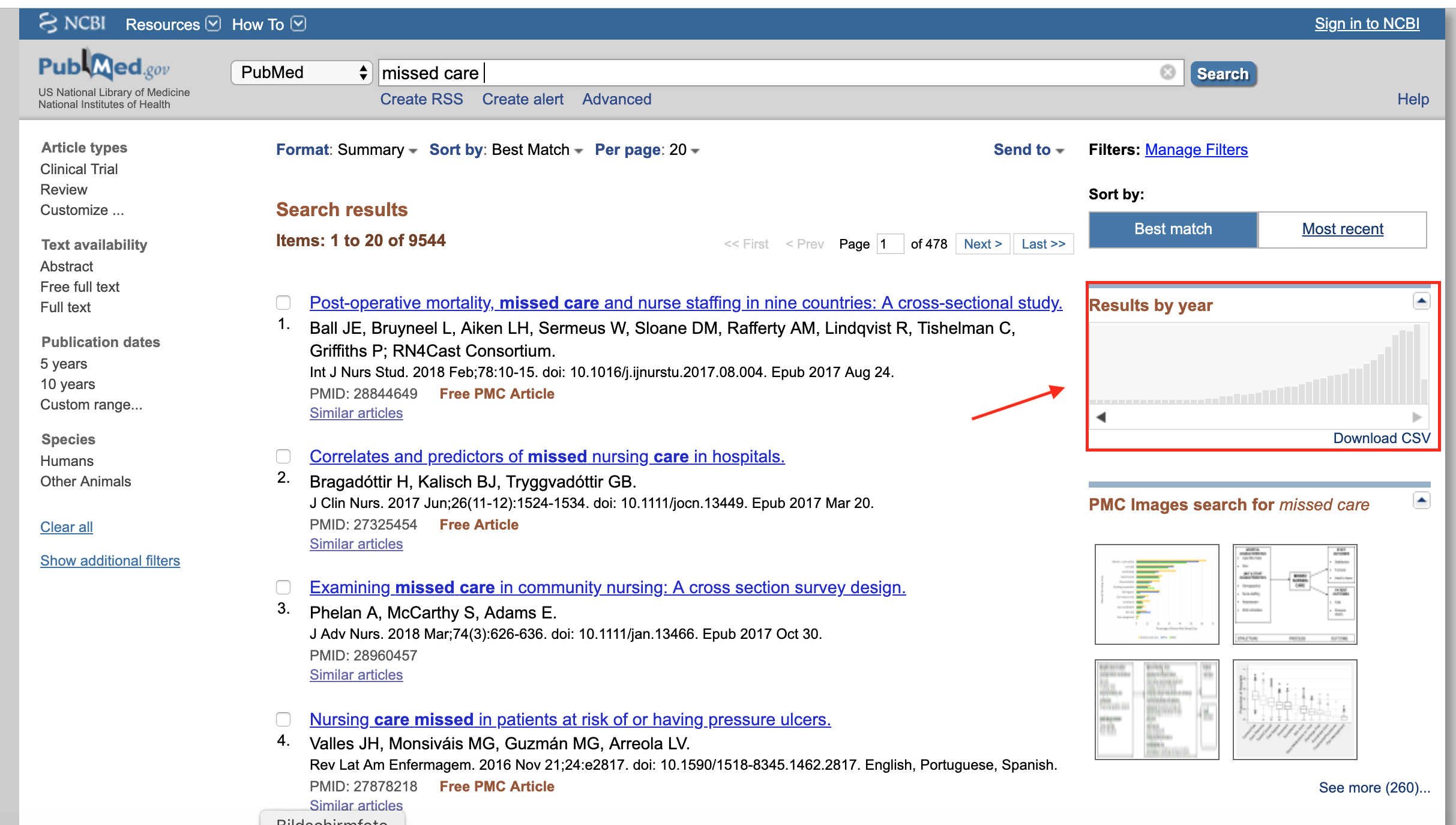Check the box for result 1

click(x=283, y=303)
